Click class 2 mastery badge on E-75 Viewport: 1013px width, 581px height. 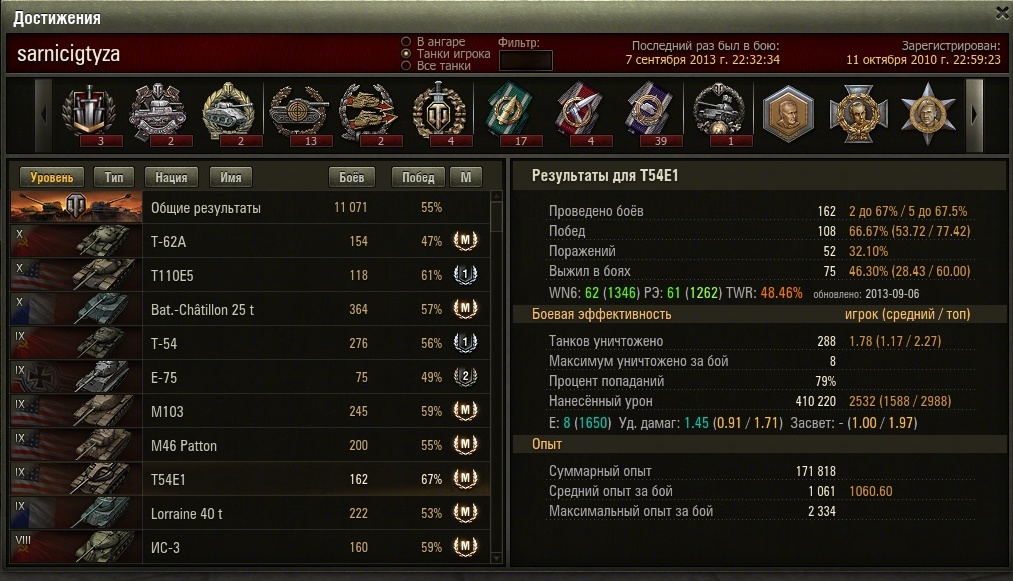(465, 377)
